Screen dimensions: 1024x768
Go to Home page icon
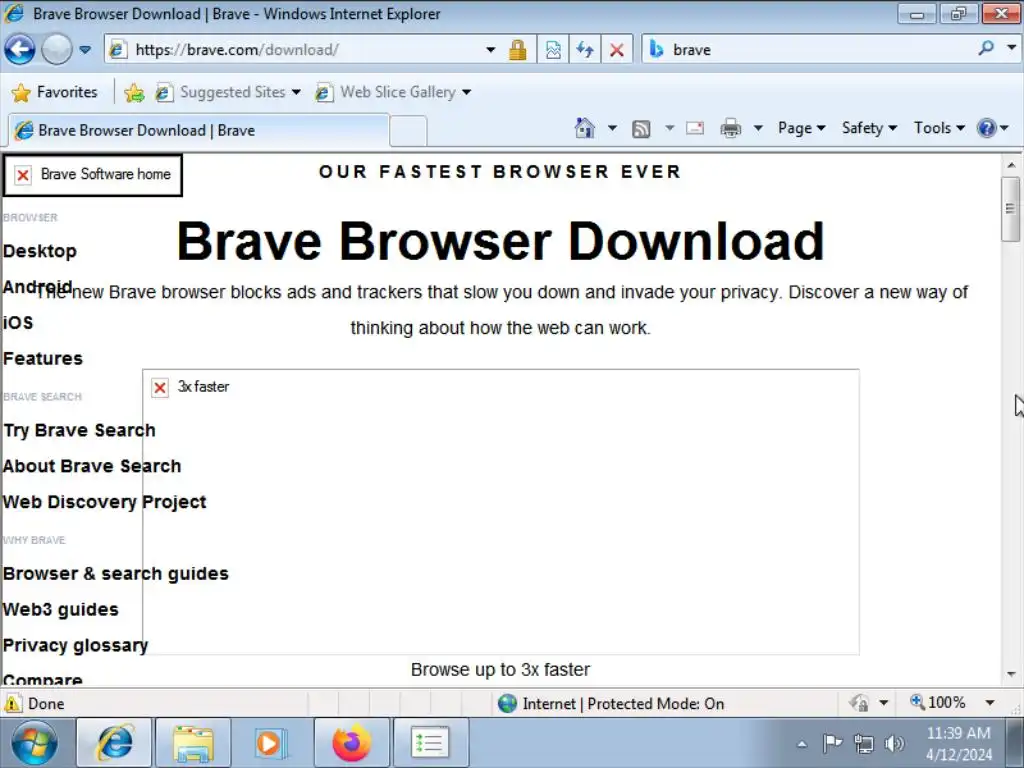(x=584, y=128)
